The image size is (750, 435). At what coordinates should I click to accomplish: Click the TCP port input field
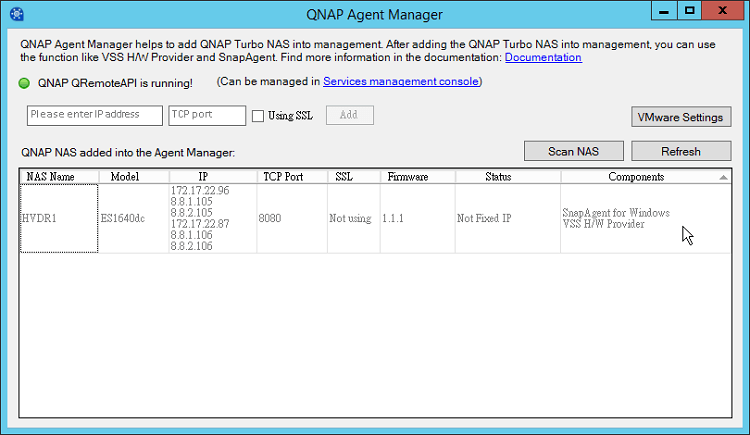pos(207,115)
